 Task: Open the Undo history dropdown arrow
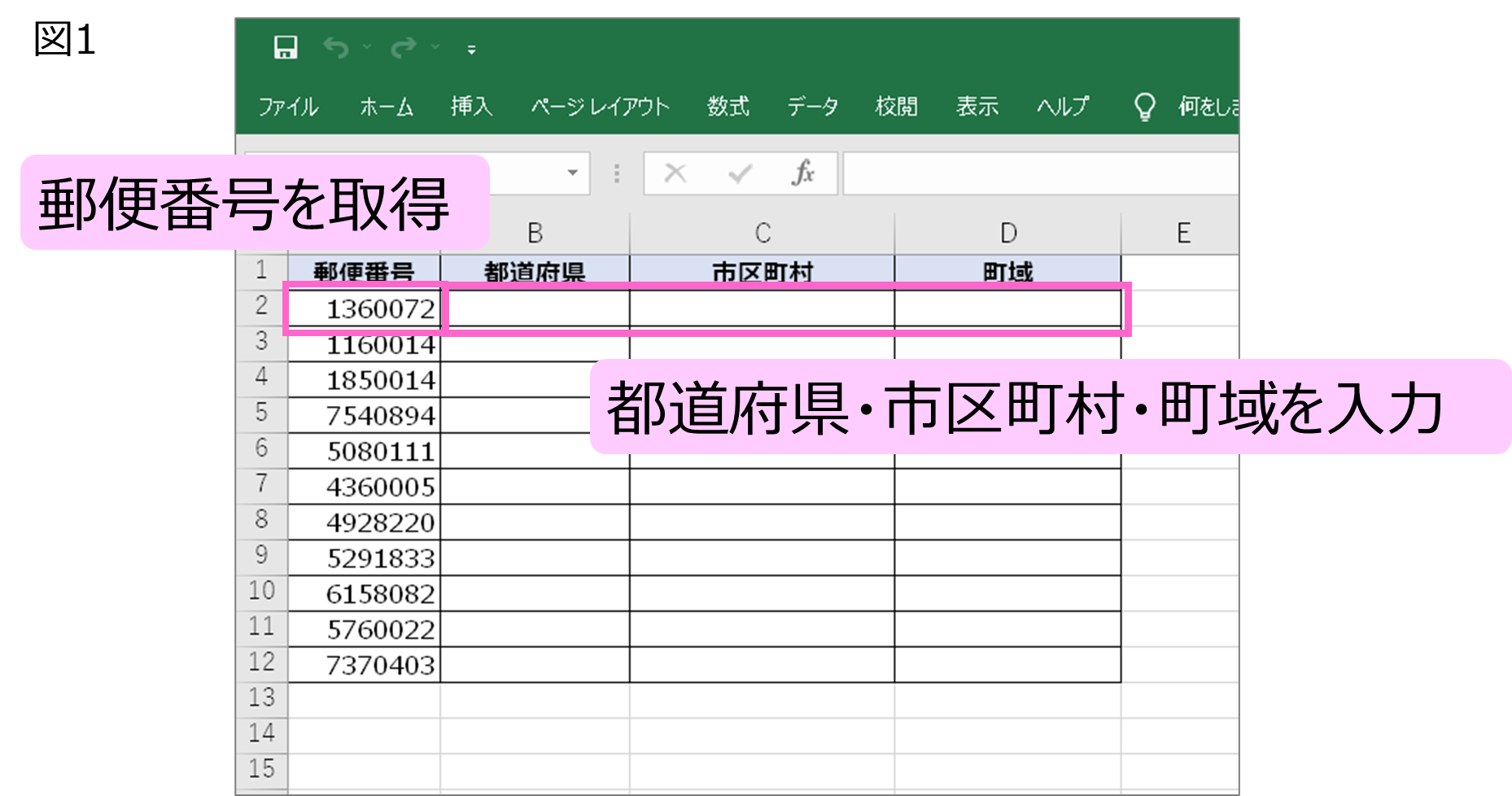[367, 48]
